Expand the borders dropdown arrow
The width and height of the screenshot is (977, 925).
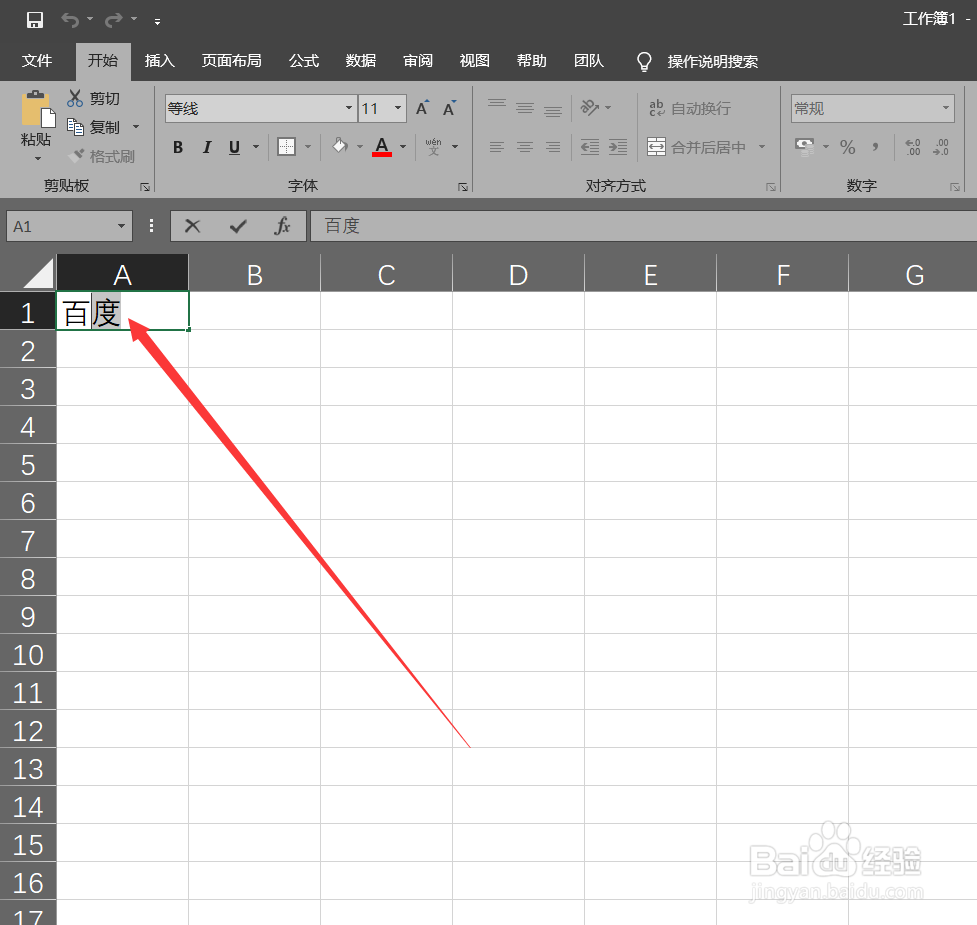[308, 147]
